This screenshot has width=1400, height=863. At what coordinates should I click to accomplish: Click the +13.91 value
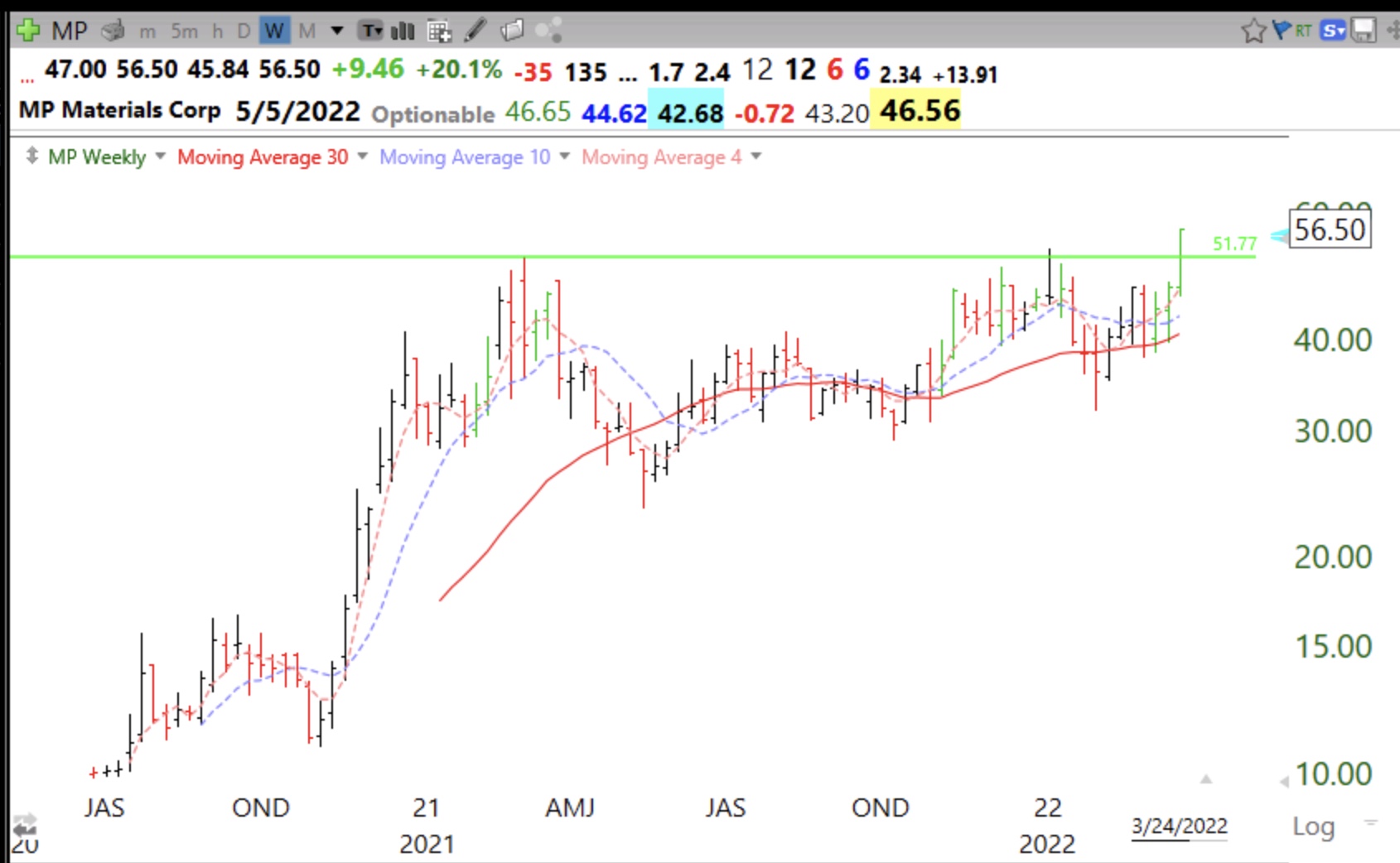[x=965, y=75]
